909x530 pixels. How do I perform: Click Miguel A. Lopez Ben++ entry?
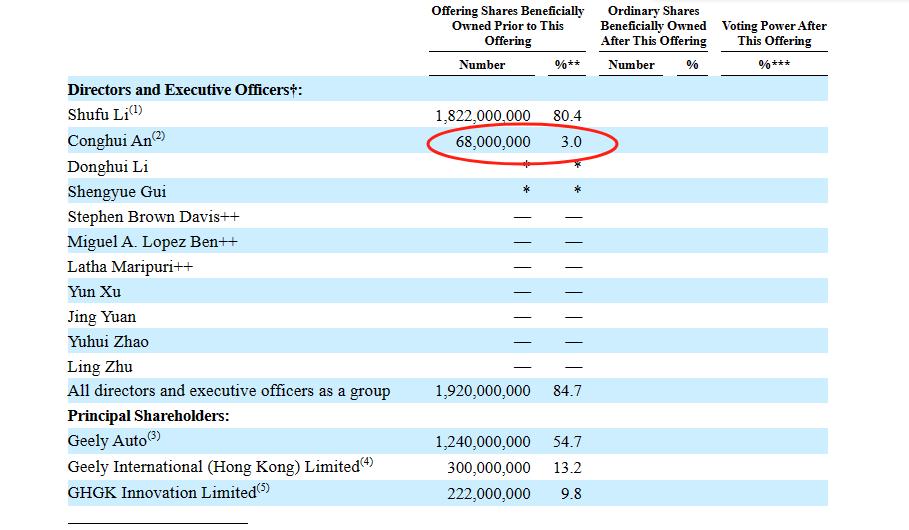[152, 242]
